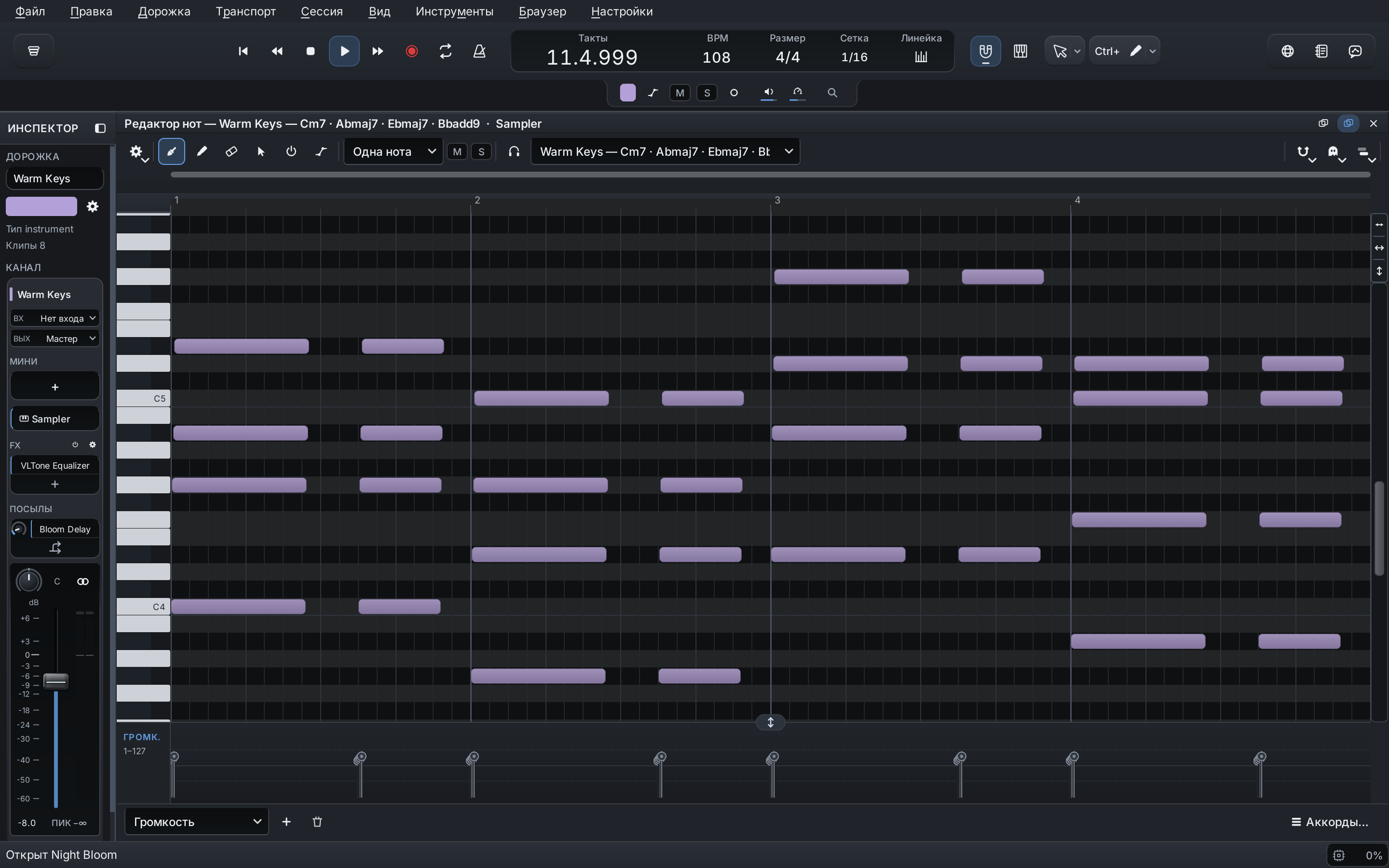Delete the lane with the trash icon
The height and width of the screenshot is (868, 1389).
pos(317,822)
